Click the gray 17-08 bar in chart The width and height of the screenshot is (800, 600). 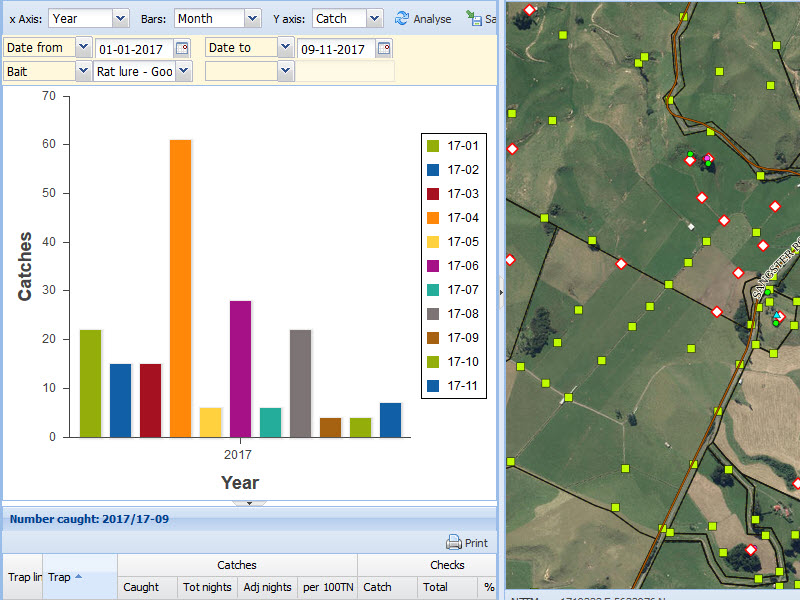click(300, 383)
